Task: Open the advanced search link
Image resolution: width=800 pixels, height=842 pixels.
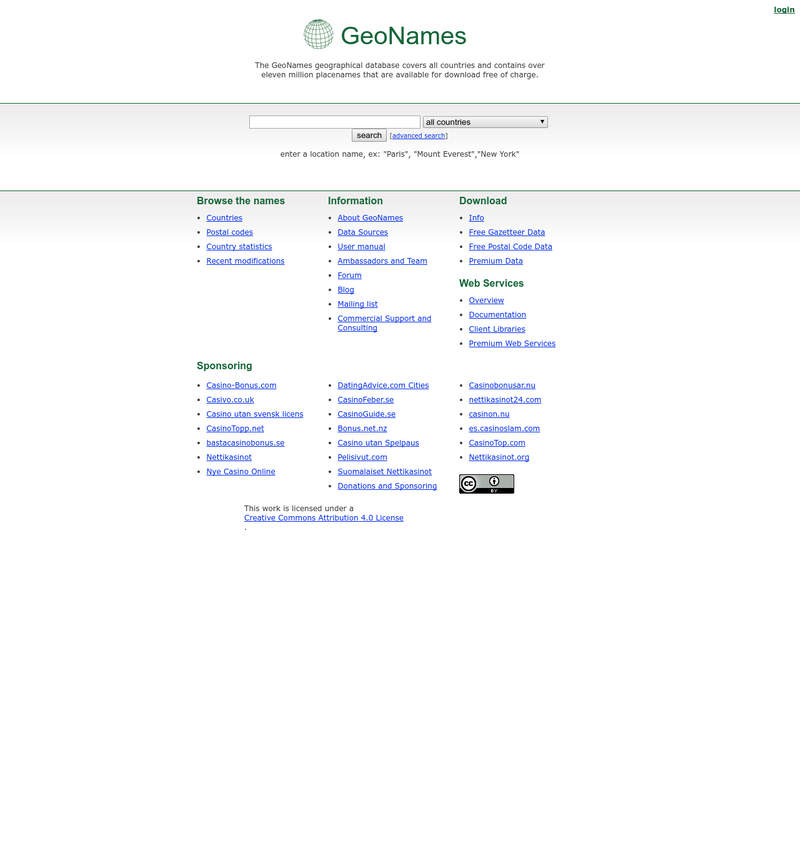Action: [x=419, y=136]
